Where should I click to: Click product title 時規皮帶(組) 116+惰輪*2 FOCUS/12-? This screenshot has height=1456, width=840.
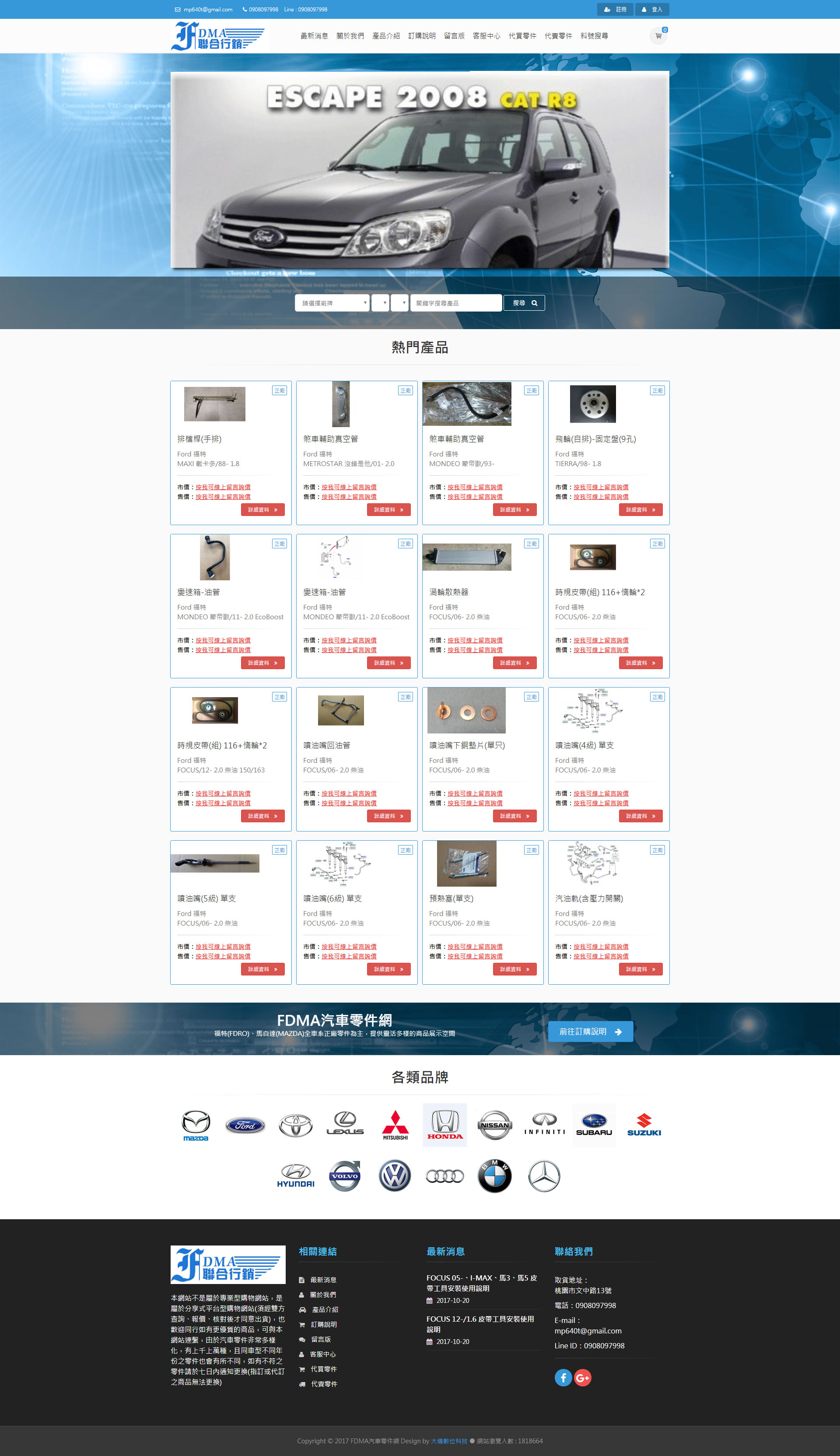[x=221, y=746]
